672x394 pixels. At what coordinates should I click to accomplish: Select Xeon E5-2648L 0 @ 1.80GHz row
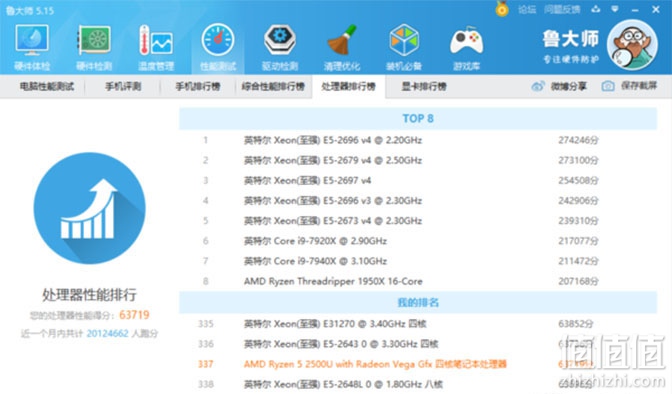(418, 384)
